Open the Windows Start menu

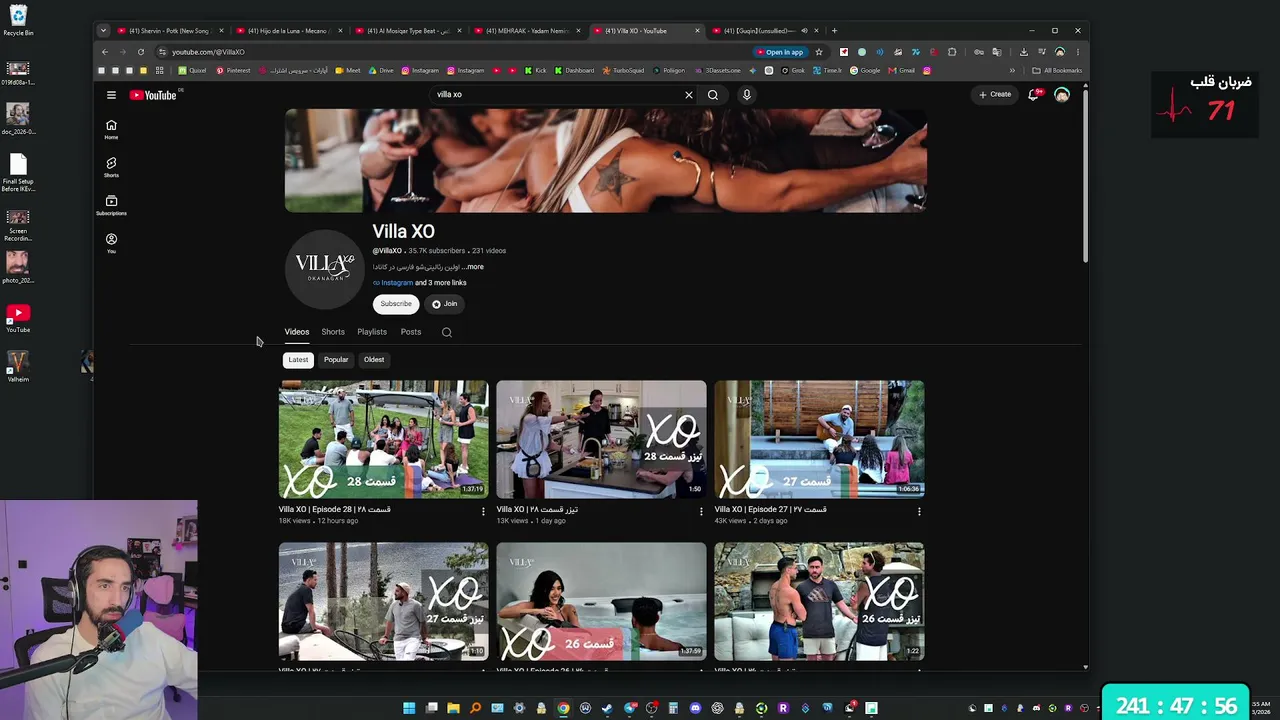point(409,708)
